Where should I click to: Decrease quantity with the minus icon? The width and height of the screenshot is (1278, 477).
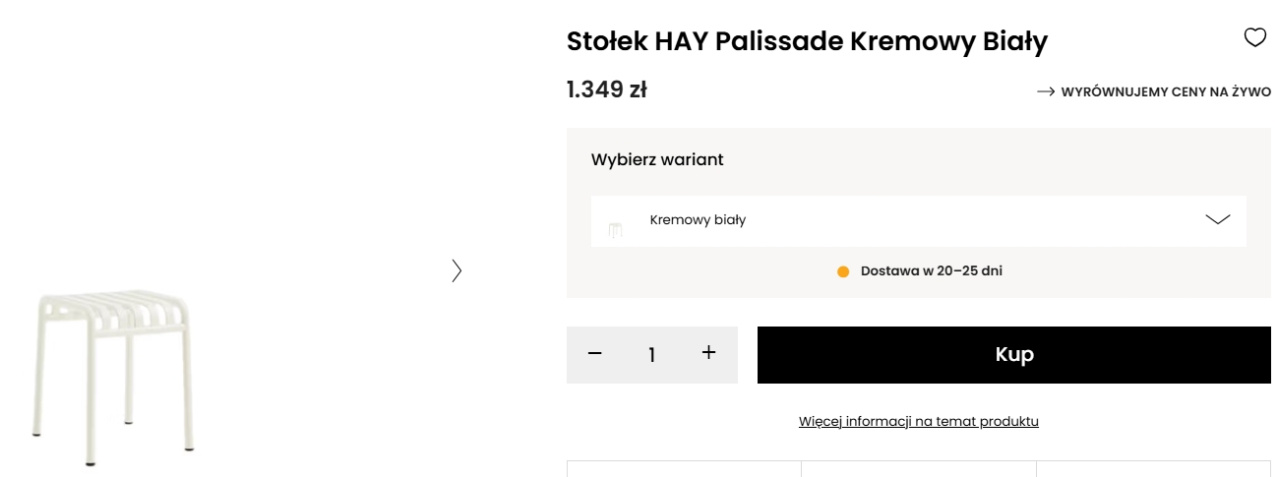click(595, 354)
